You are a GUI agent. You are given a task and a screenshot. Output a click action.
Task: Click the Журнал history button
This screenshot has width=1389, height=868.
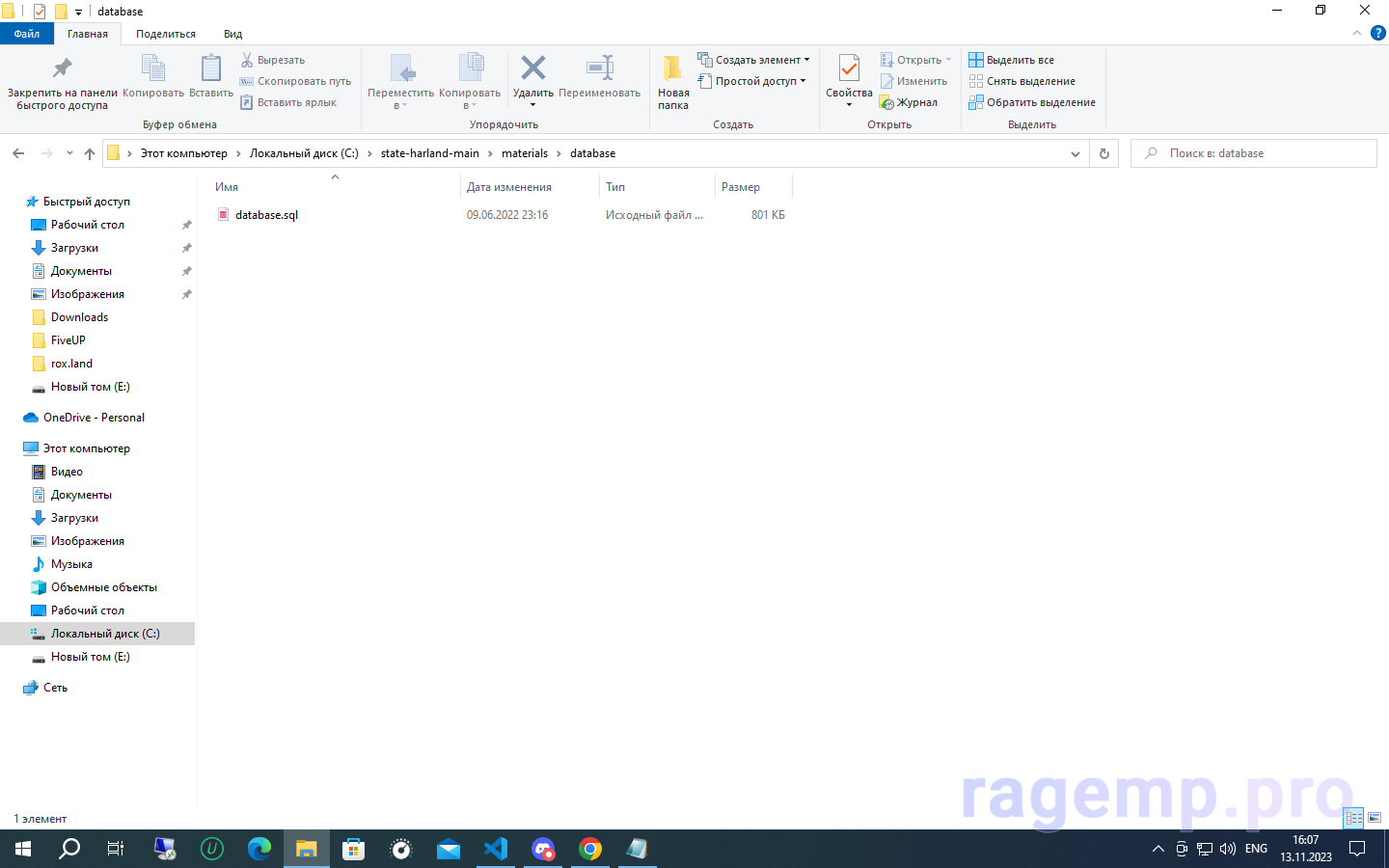pos(909,102)
